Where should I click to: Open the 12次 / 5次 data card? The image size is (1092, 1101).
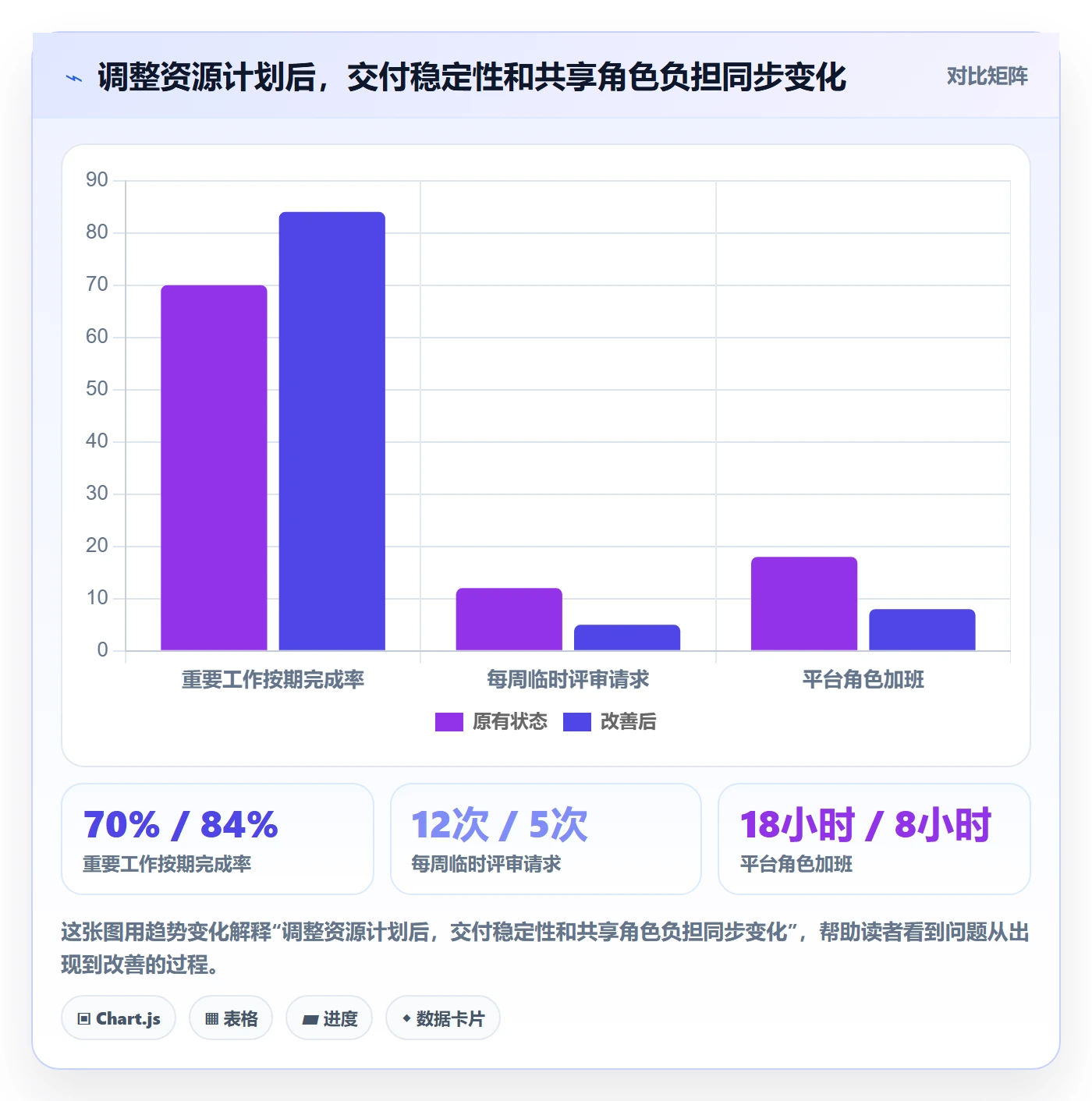[546, 839]
